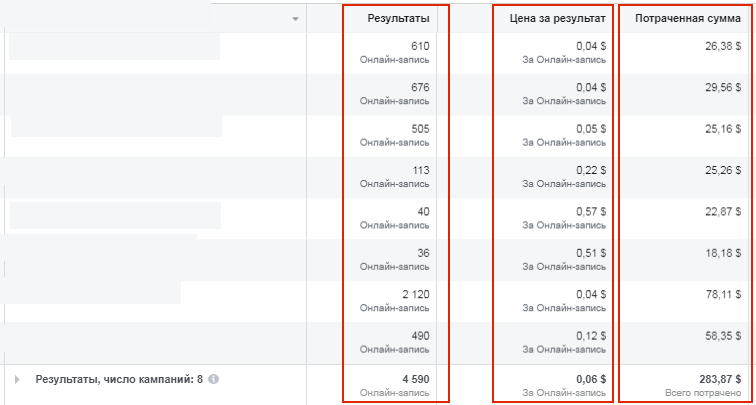Select the 0,06 $ average cost total
Screen dimensions: 756x405
591,378
